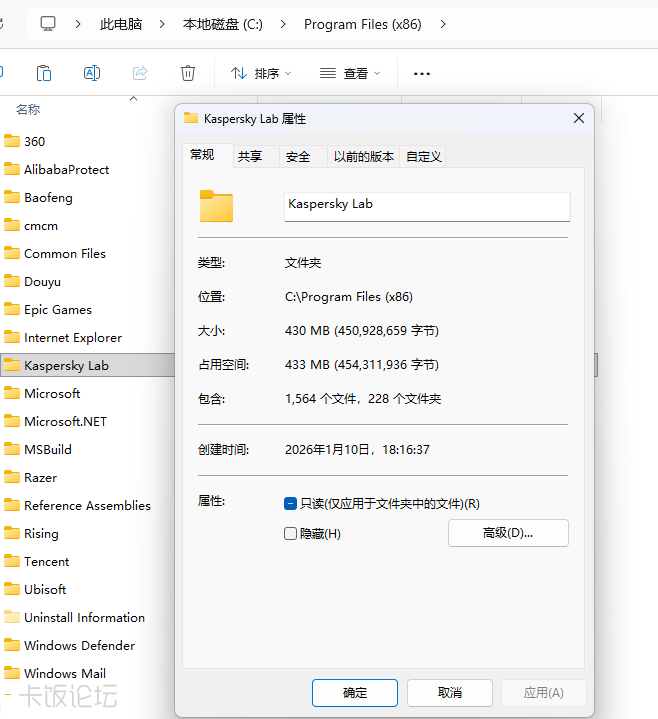Click the 取消 Cancel button
This screenshot has height=719, width=658.
[x=450, y=693]
